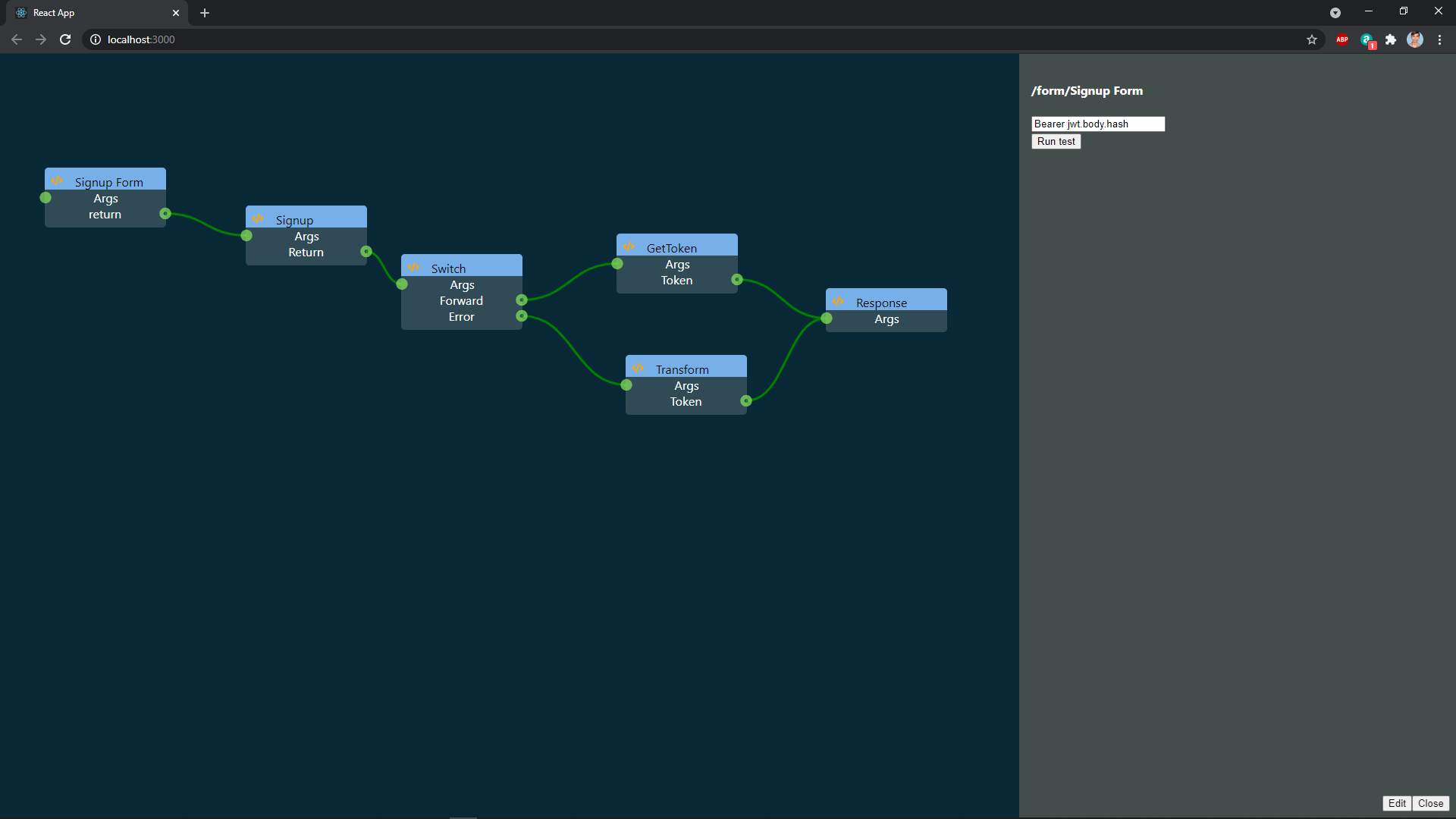Click the Transform Token output connector
The width and height of the screenshot is (1456, 819).
[x=746, y=401]
